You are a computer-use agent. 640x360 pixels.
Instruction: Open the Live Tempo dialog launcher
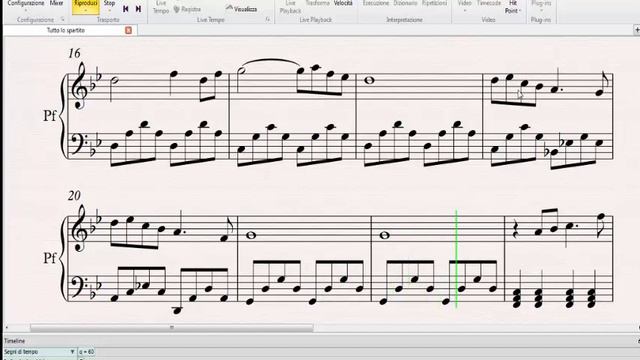[x=268, y=19]
